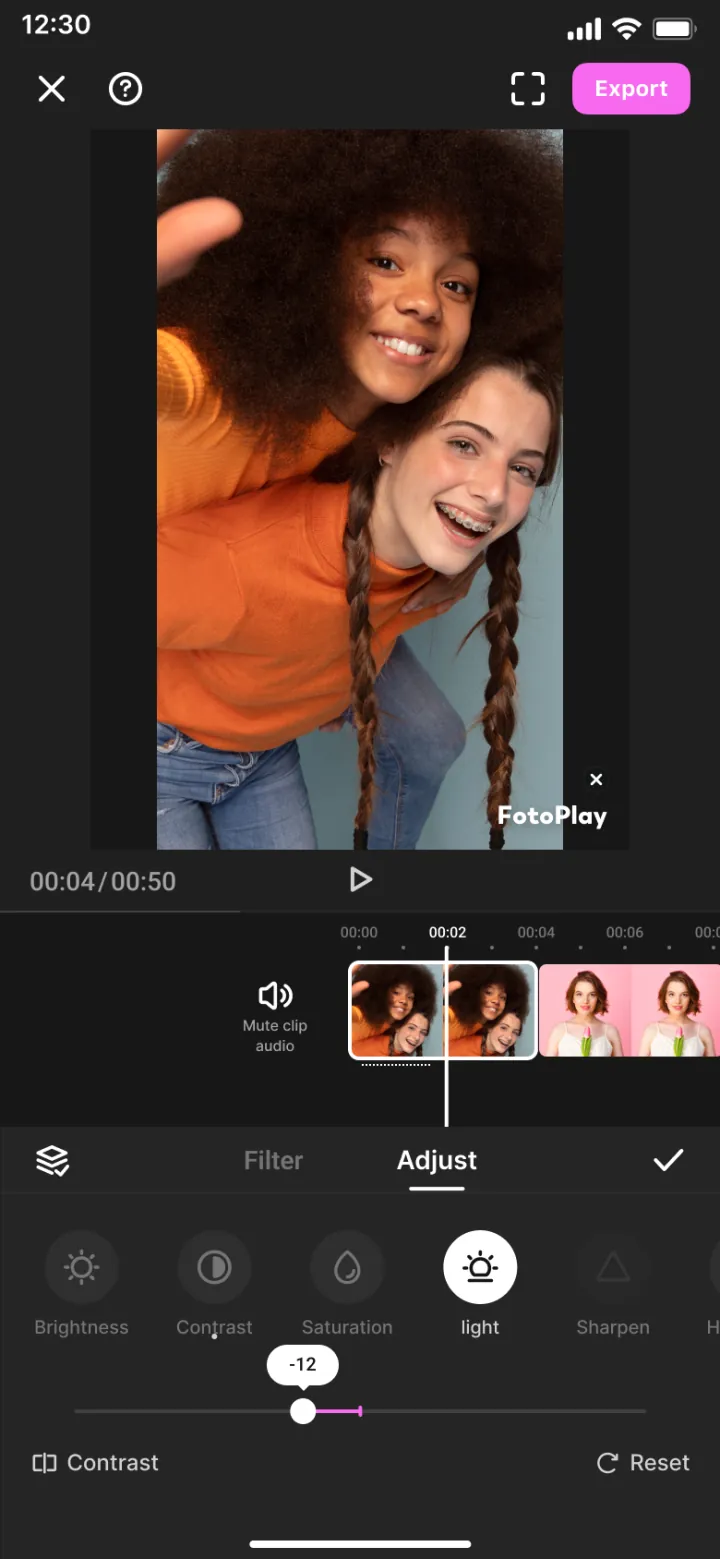Open the help question mark icon

[x=125, y=89]
